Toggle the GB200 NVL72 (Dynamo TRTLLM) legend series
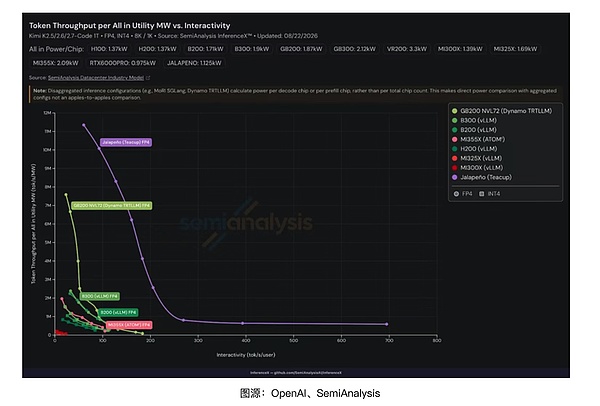Image resolution: width=600 pixels, height=406 pixels. click(502, 111)
